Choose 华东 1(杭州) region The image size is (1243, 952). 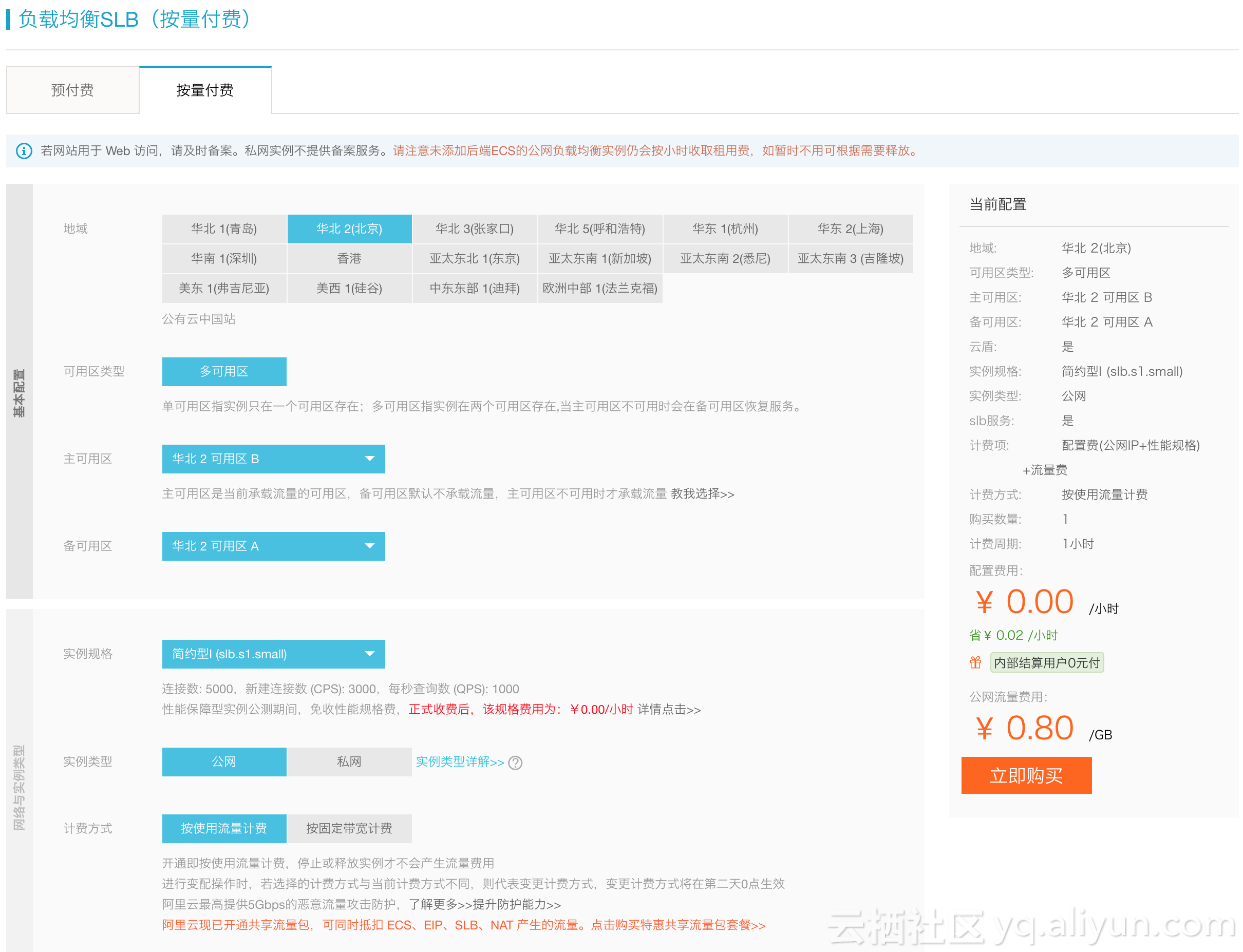coord(724,229)
